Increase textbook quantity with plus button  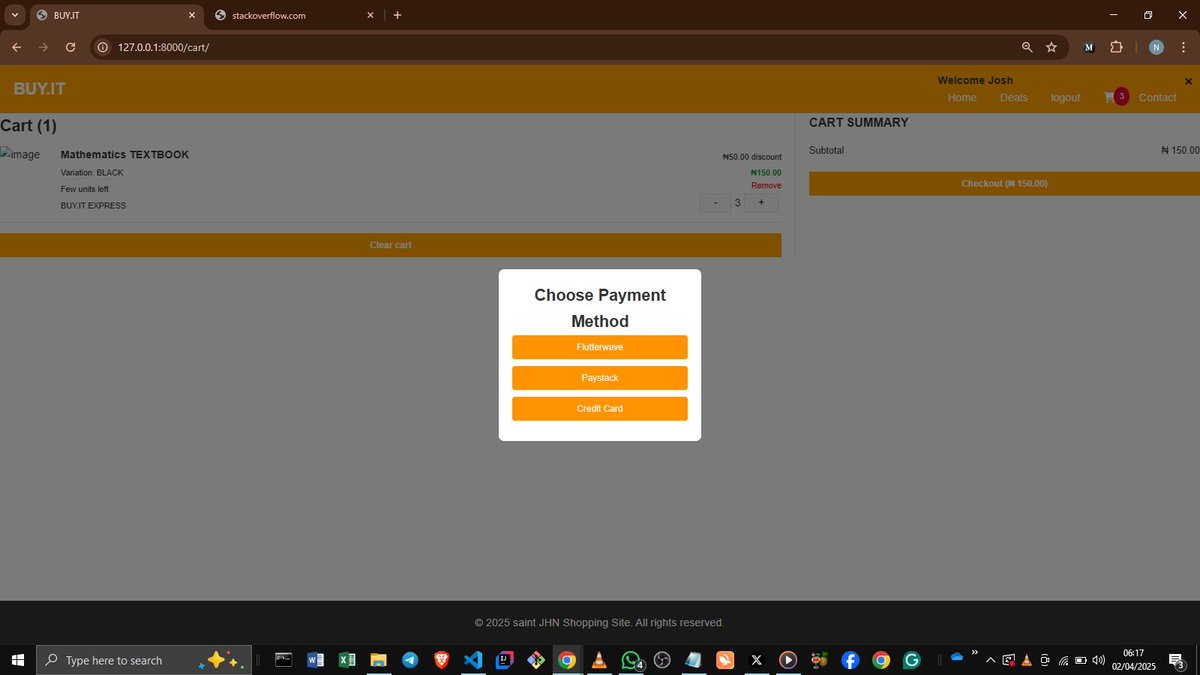pos(761,203)
